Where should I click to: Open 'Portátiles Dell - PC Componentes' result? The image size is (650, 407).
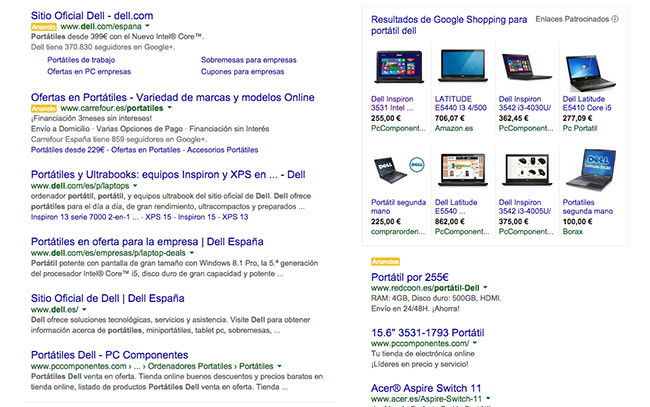coord(109,355)
